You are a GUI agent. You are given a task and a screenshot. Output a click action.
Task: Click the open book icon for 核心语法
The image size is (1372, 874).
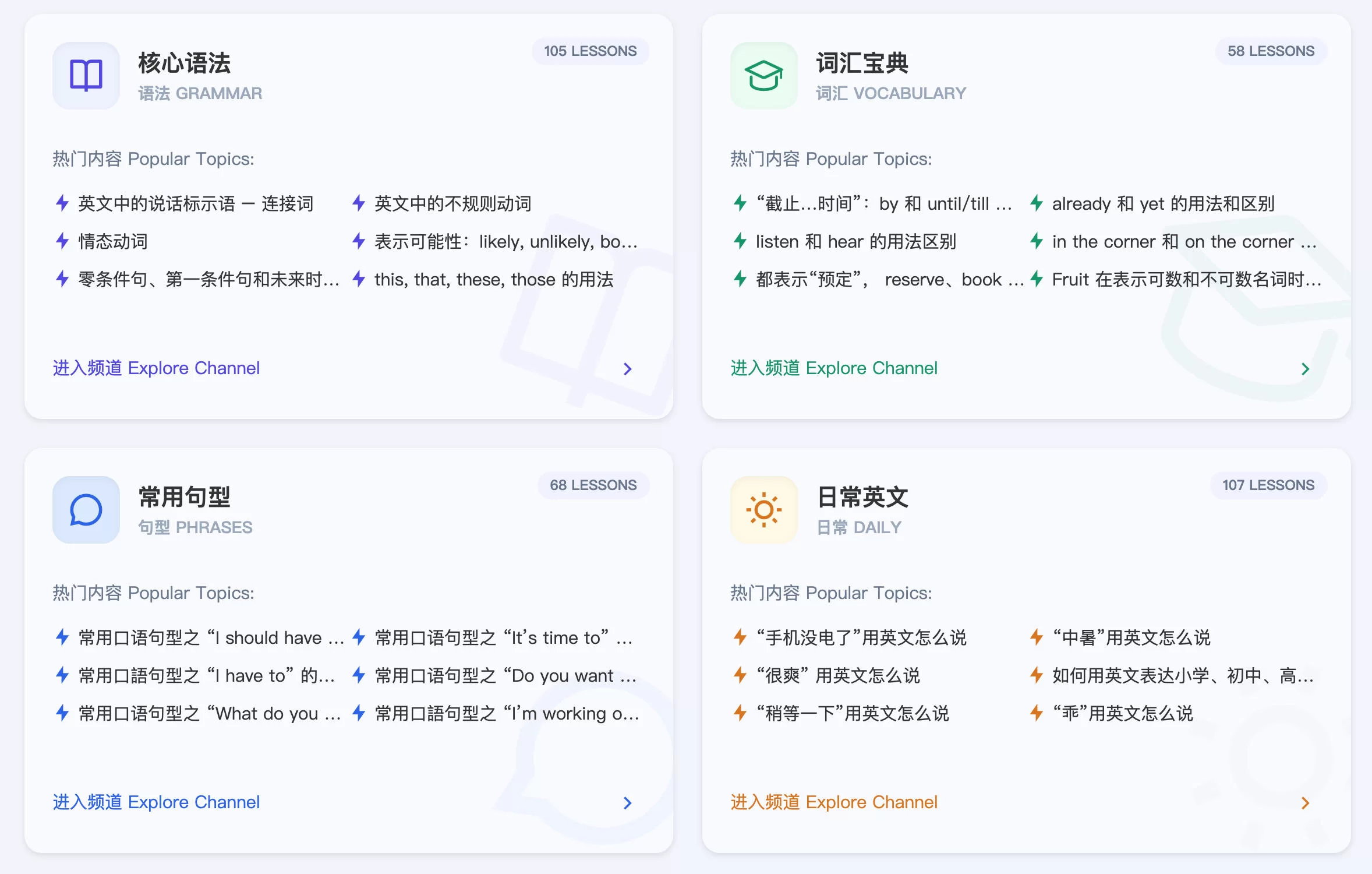(86, 76)
